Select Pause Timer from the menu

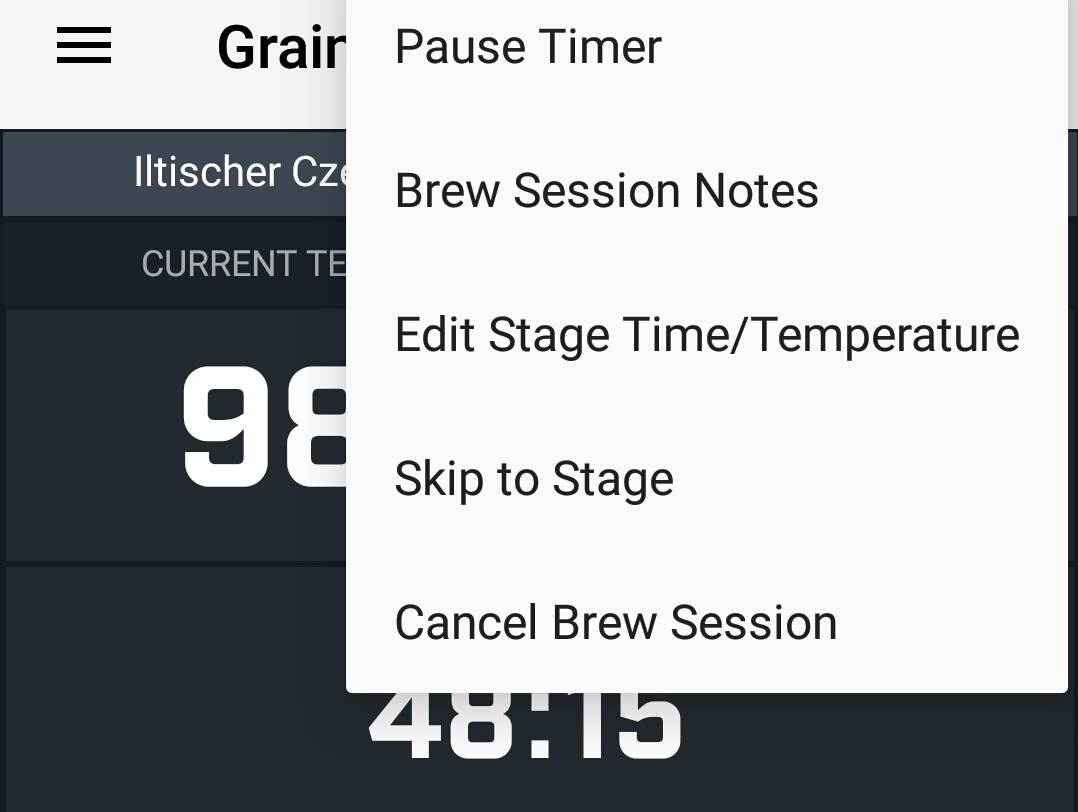[528, 47]
